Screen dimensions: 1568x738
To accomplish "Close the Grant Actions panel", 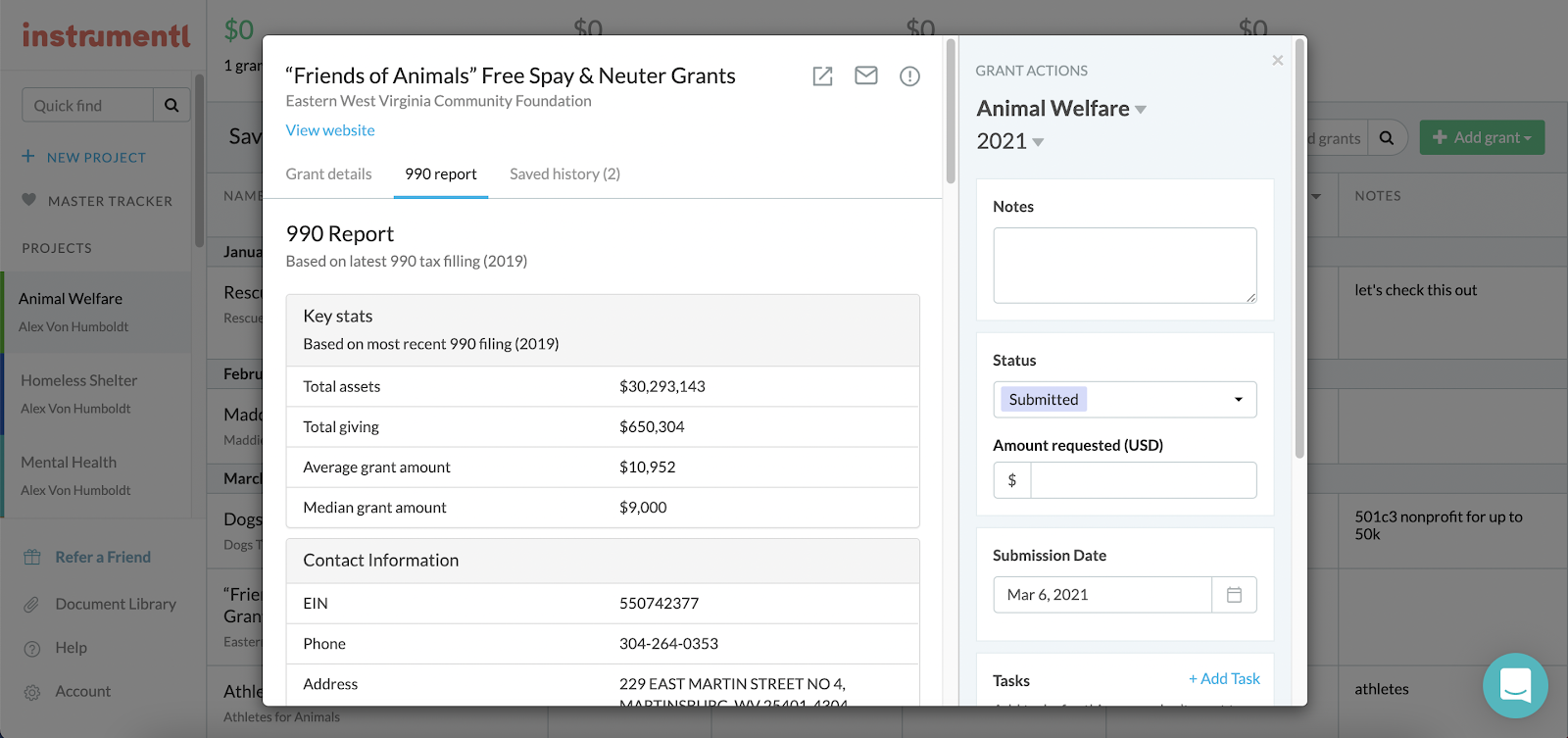I will click(1278, 61).
